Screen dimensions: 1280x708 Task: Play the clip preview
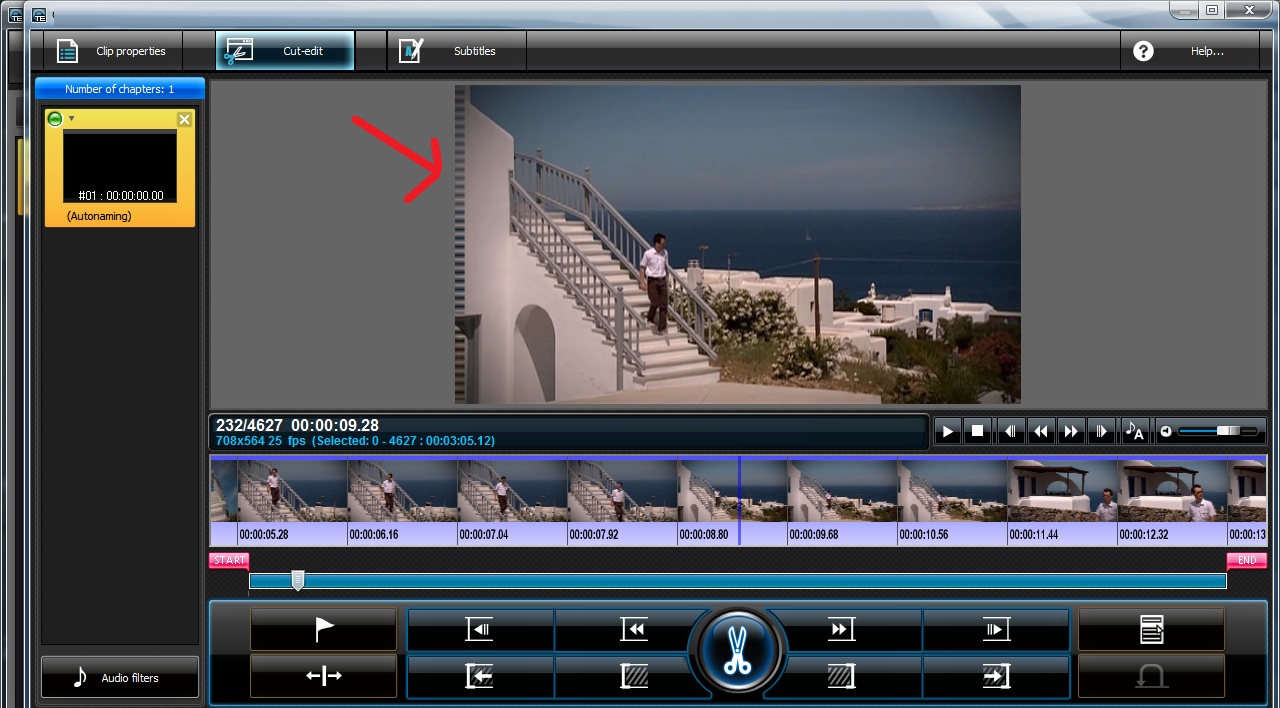click(948, 432)
